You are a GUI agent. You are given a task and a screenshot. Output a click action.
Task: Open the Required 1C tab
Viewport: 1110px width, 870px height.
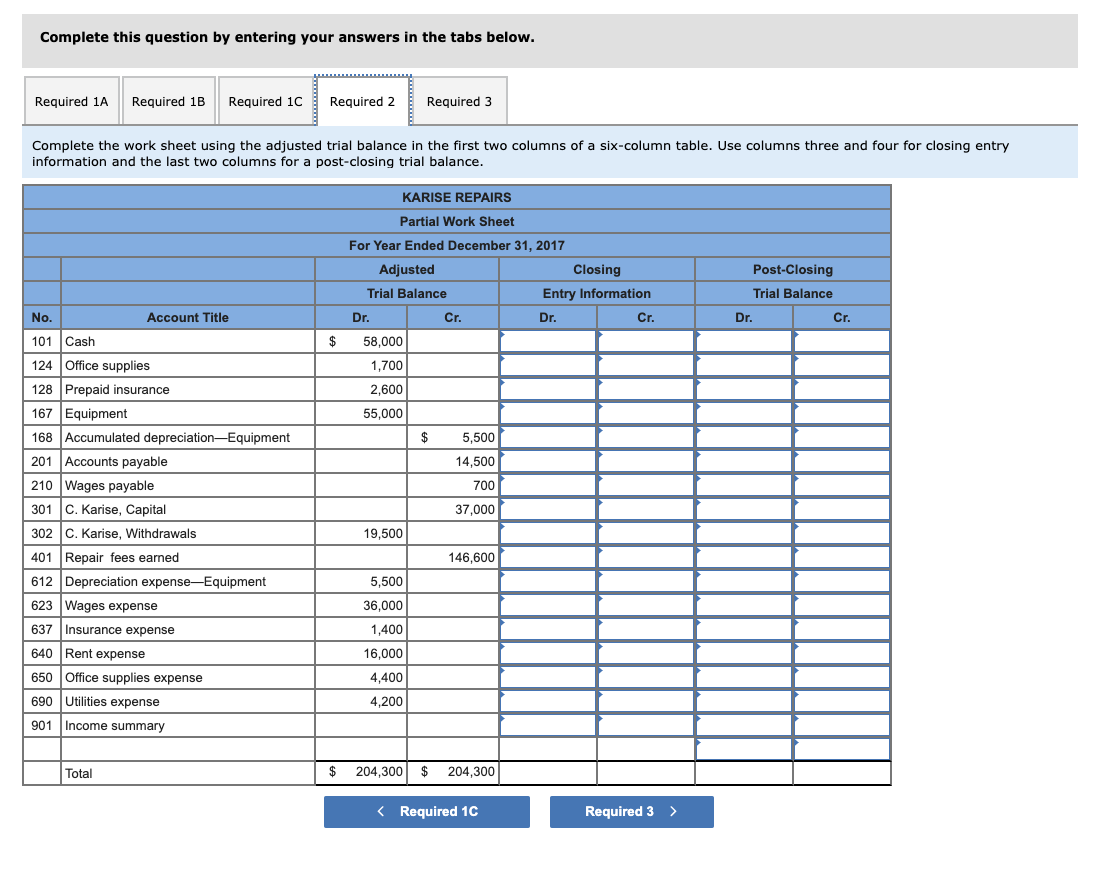coord(265,101)
